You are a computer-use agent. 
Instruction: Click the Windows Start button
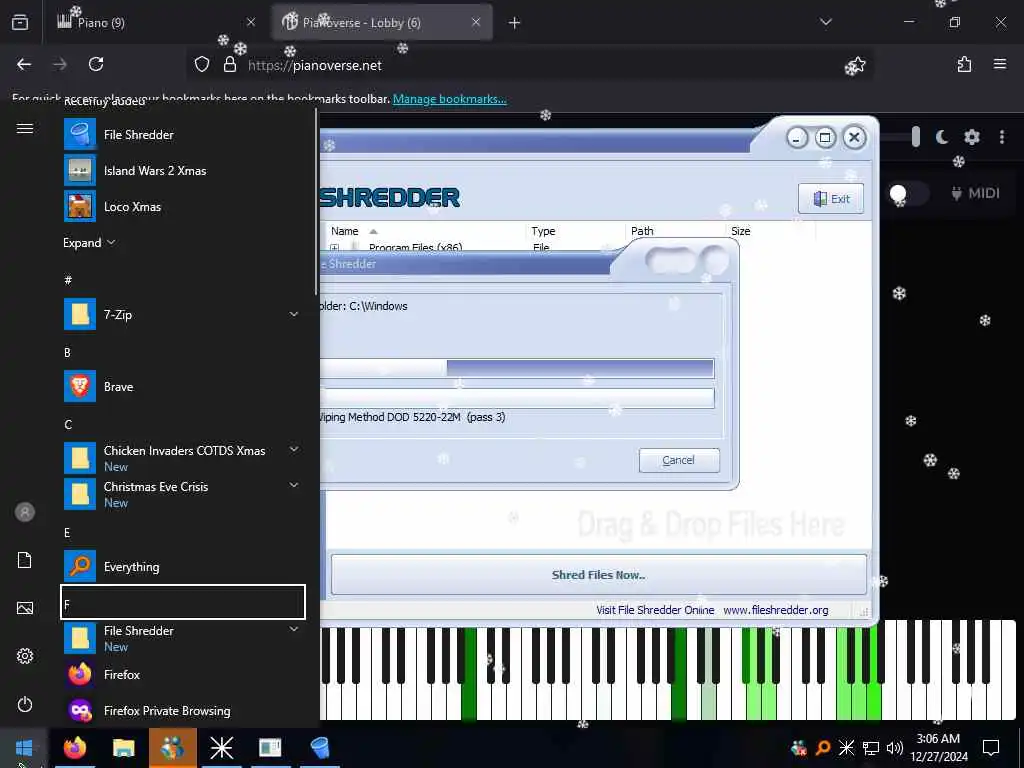[x=24, y=747]
